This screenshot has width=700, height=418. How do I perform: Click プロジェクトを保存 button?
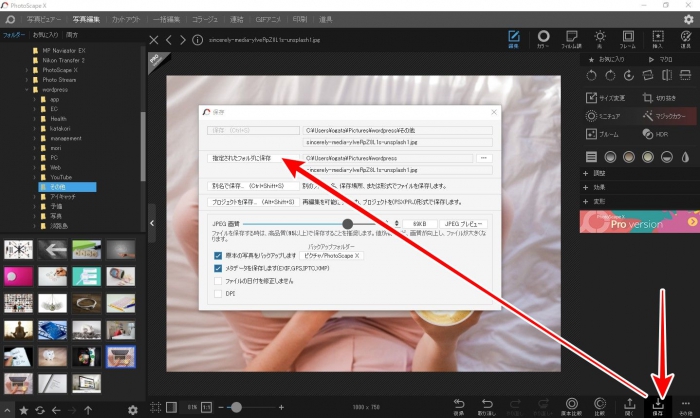(253, 202)
